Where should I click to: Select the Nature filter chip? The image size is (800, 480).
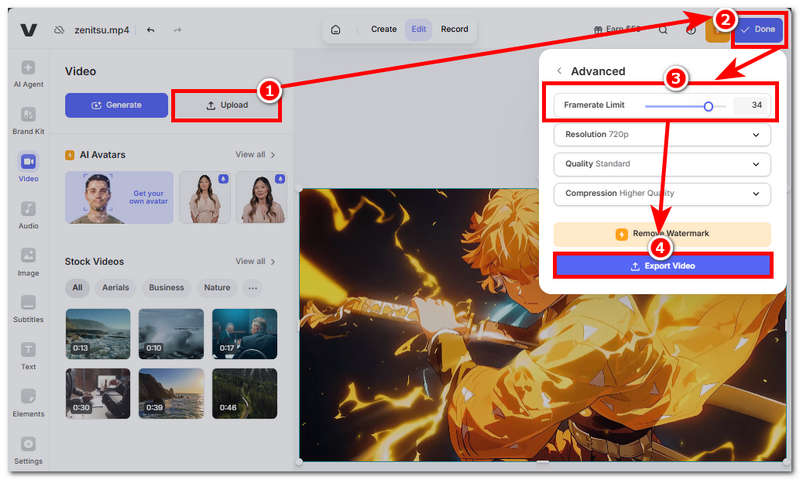click(x=217, y=288)
